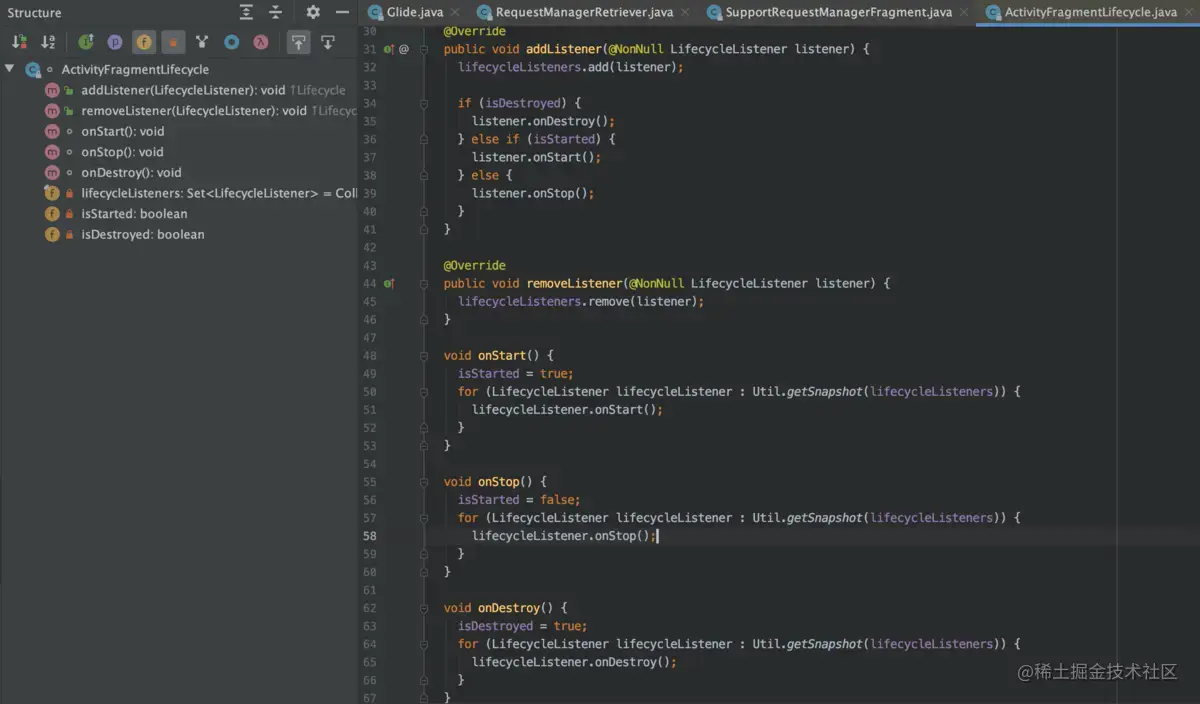Toggle Show Fields orange f icon

[144, 42]
